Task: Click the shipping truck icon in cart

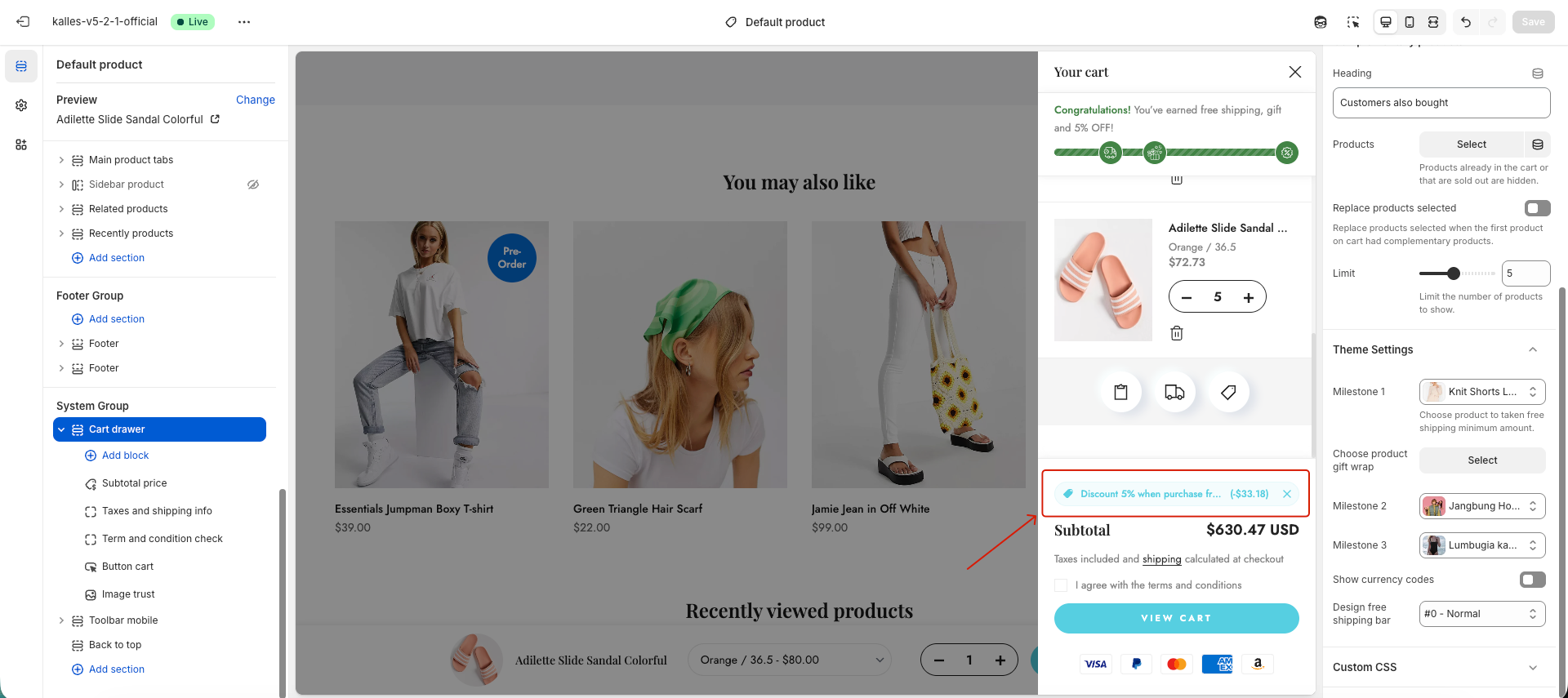Action: 1174,393
